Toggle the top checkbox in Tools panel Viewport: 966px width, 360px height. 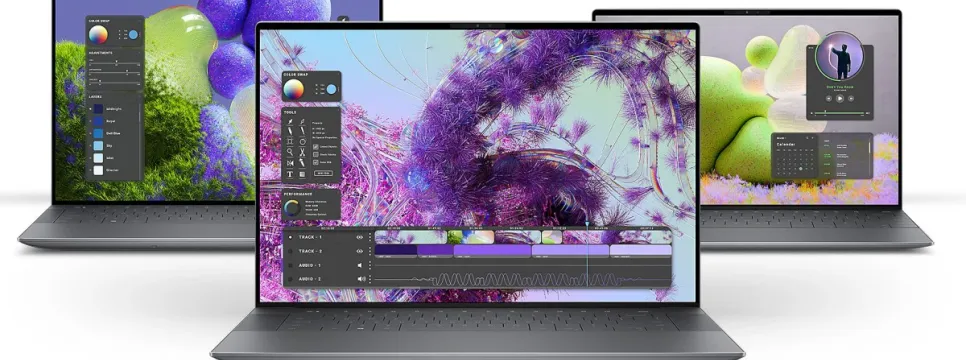click(x=315, y=147)
